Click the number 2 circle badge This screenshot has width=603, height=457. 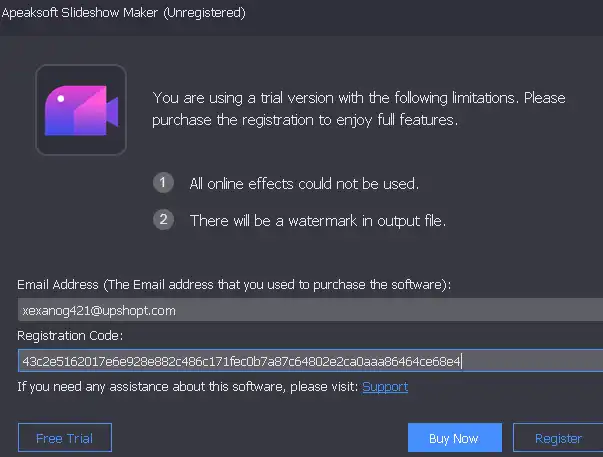tap(164, 220)
